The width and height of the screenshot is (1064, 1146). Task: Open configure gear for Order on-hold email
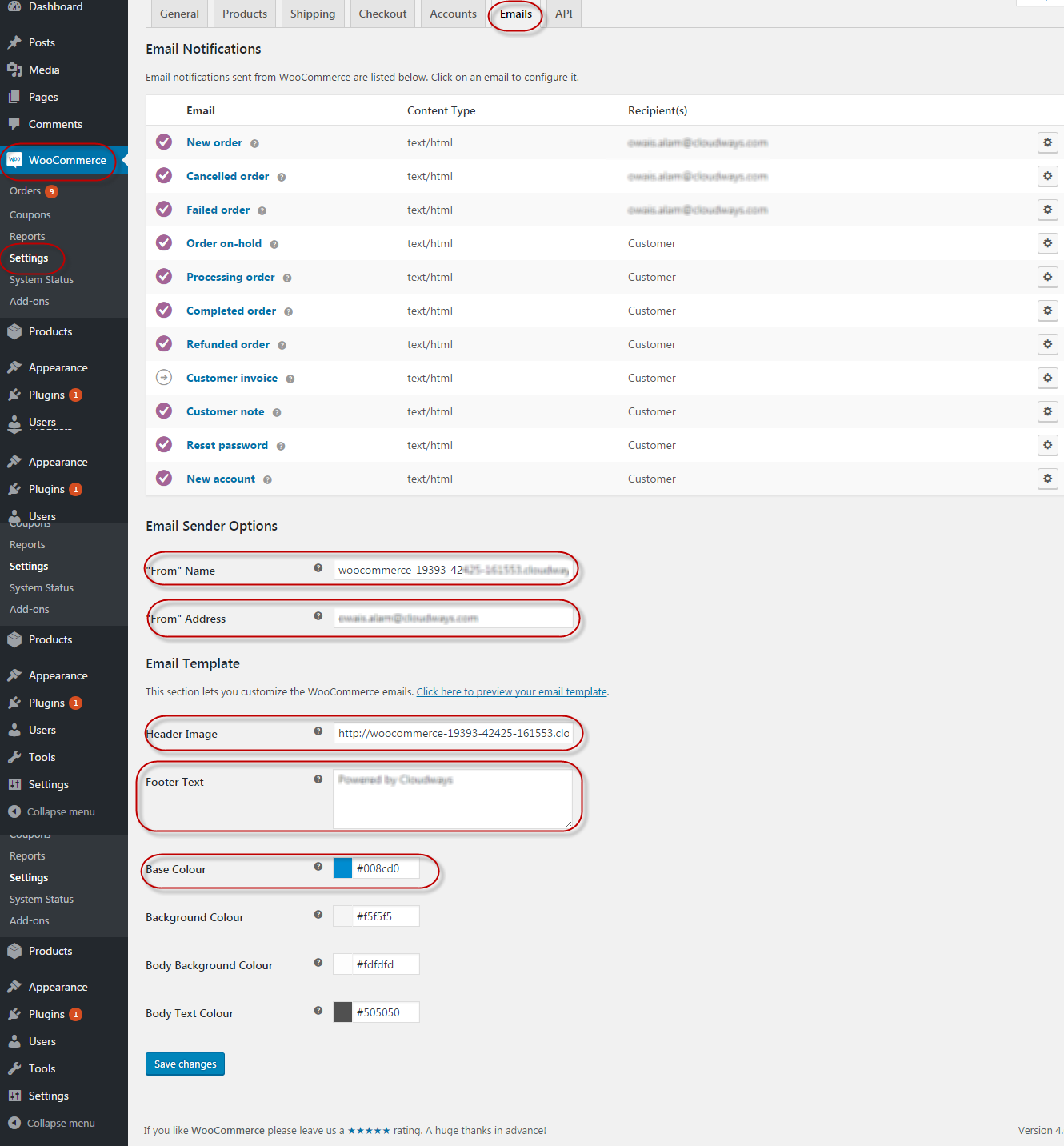coord(1047,243)
